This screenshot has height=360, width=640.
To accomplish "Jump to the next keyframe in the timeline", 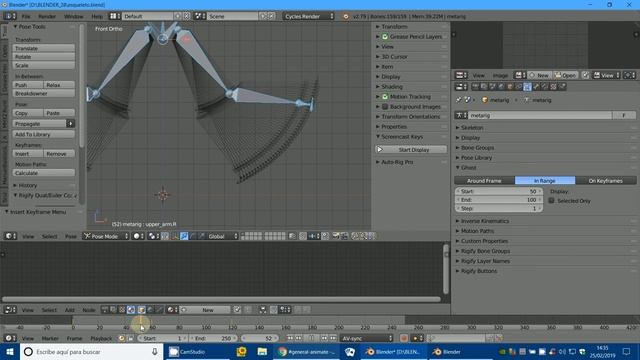I will tap(324, 338).
